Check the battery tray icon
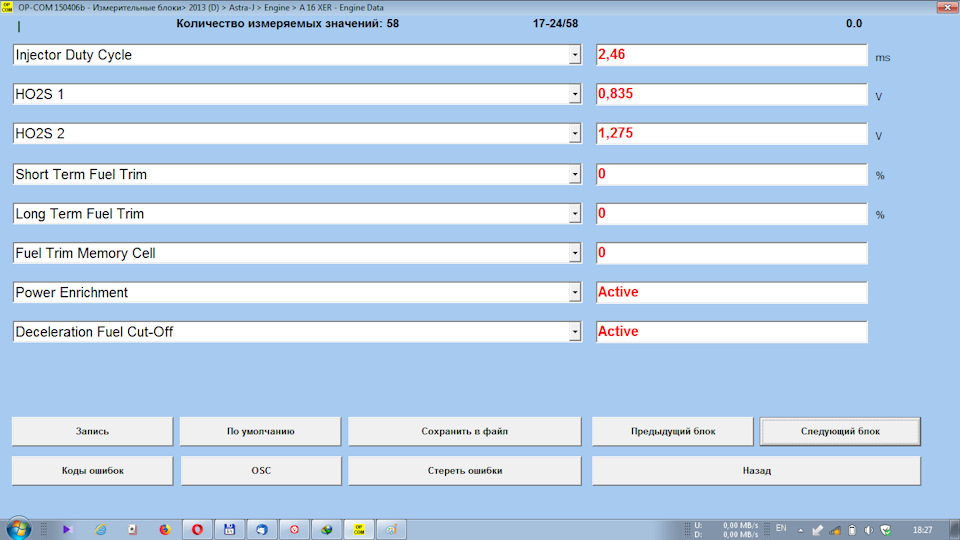960x540 pixels. click(x=852, y=530)
